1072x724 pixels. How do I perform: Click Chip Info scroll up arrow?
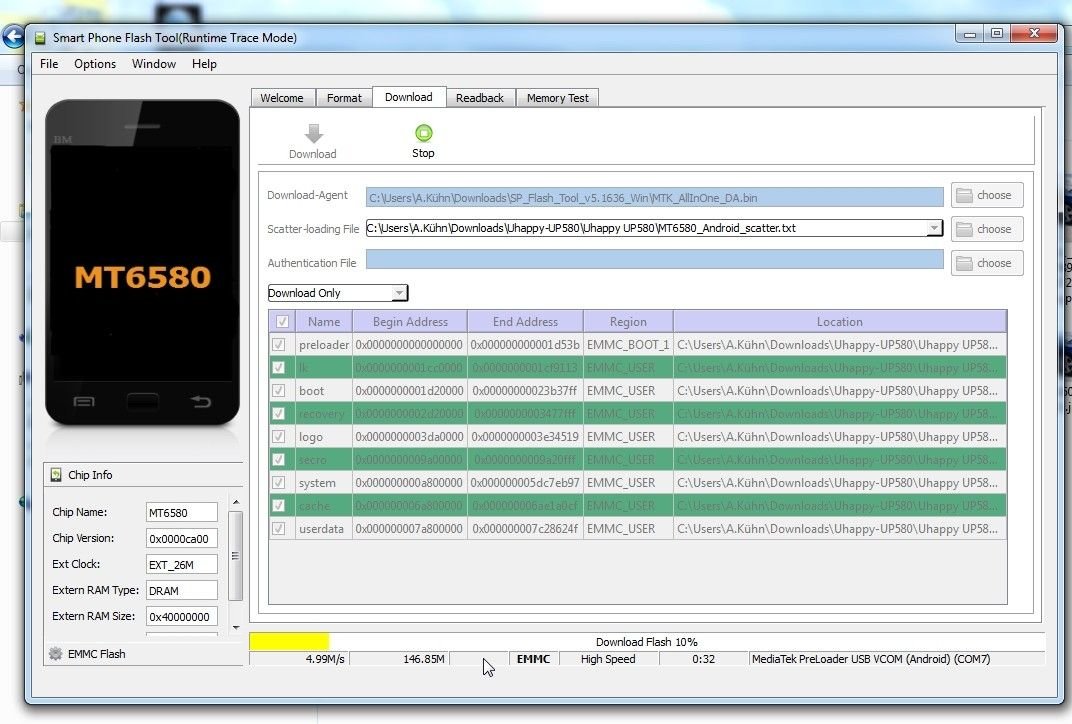click(x=236, y=502)
